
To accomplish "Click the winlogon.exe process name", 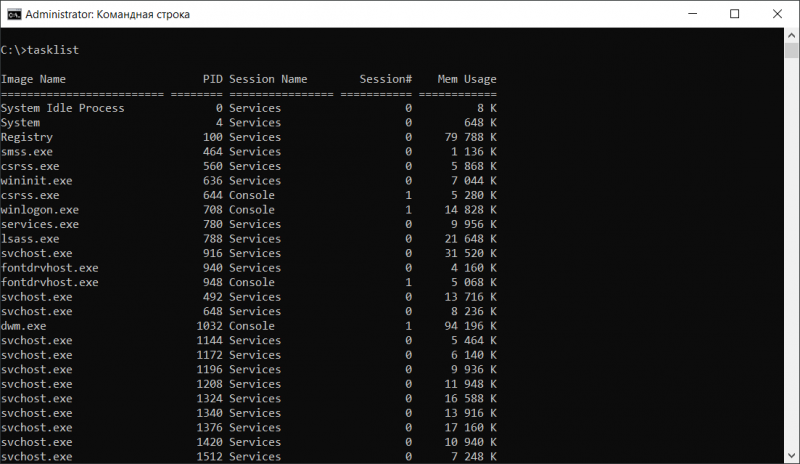I will coord(40,210).
